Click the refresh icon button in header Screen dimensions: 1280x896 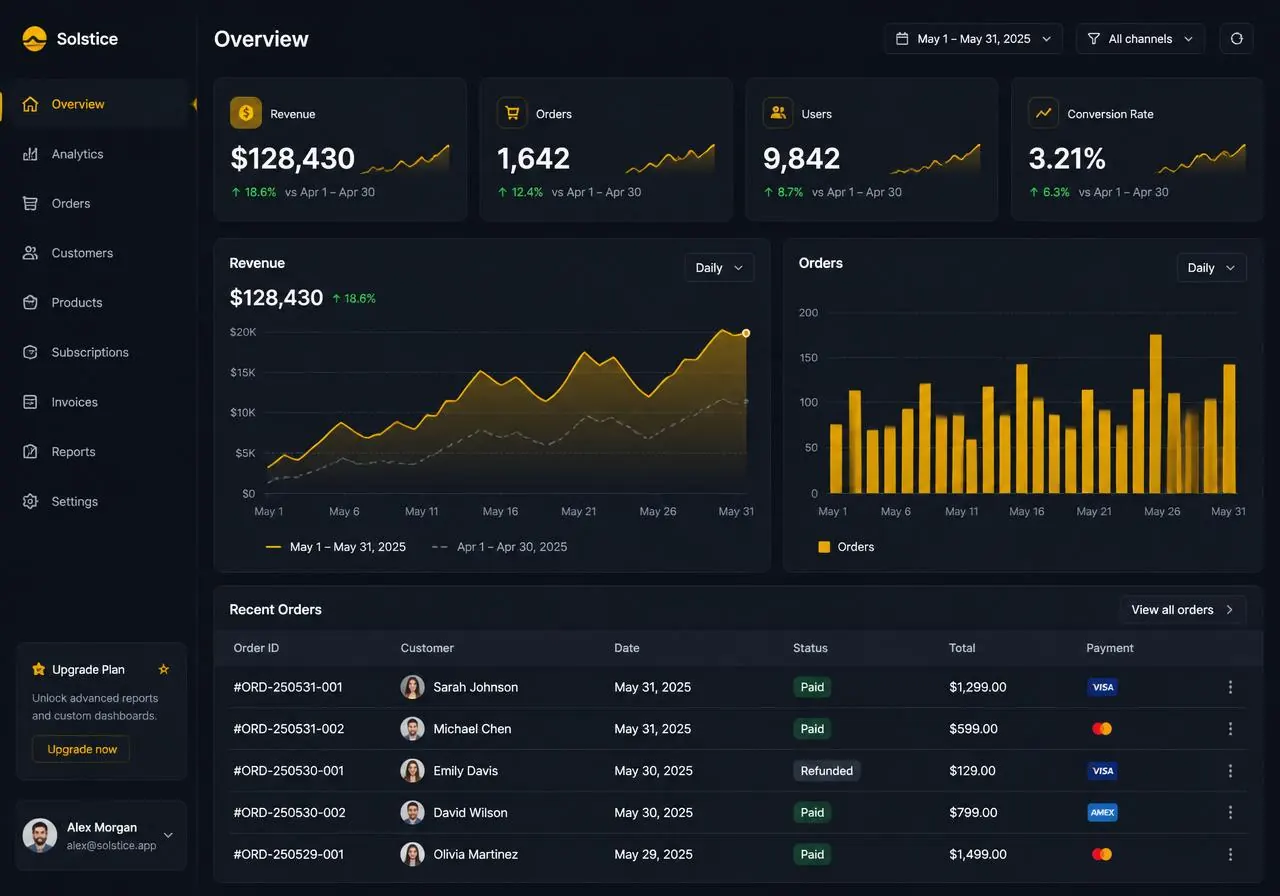1236,39
